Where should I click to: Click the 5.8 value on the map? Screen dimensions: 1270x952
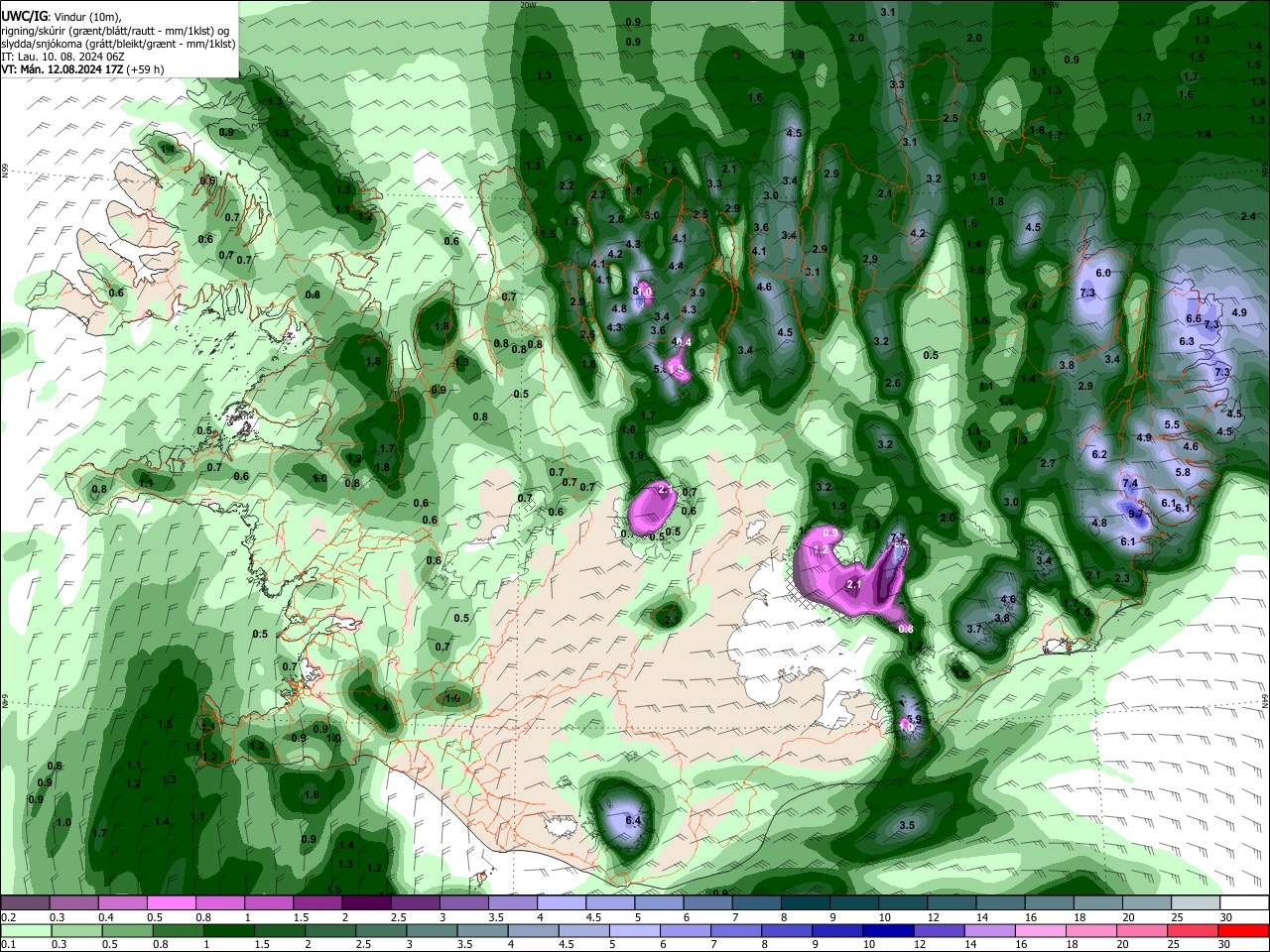pos(1183,472)
